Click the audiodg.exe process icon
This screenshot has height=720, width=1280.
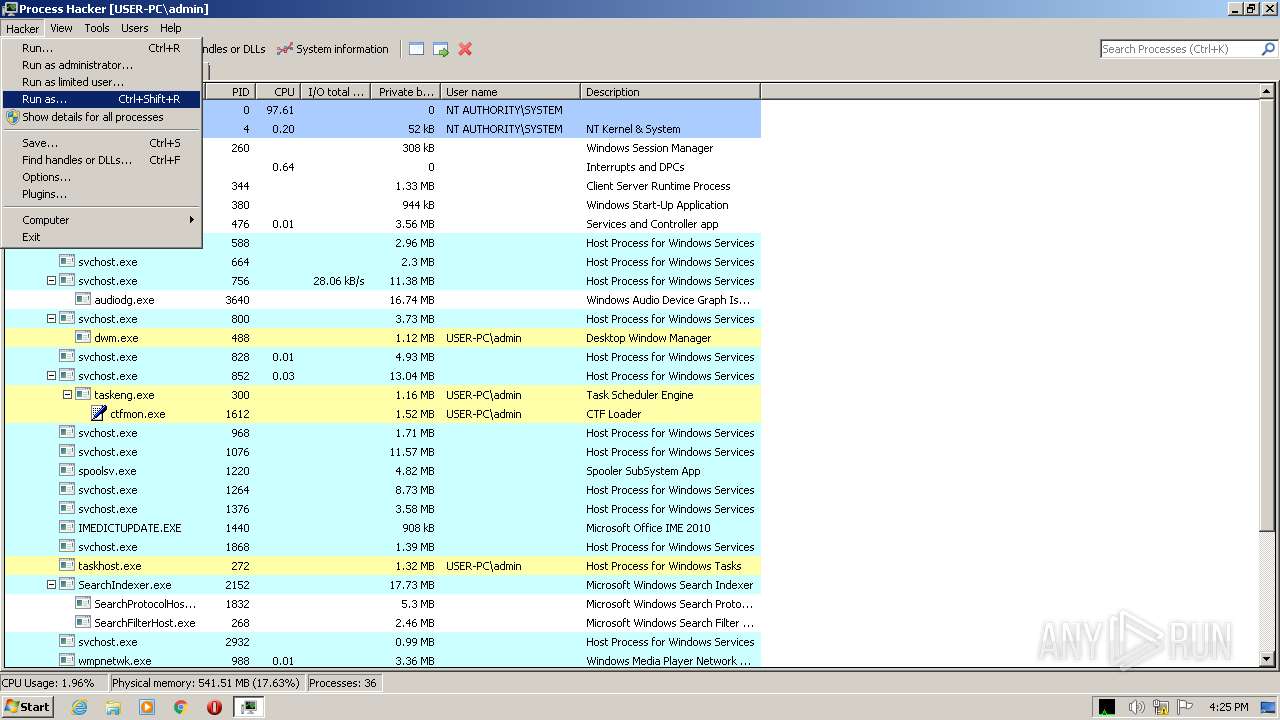click(x=83, y=299)
